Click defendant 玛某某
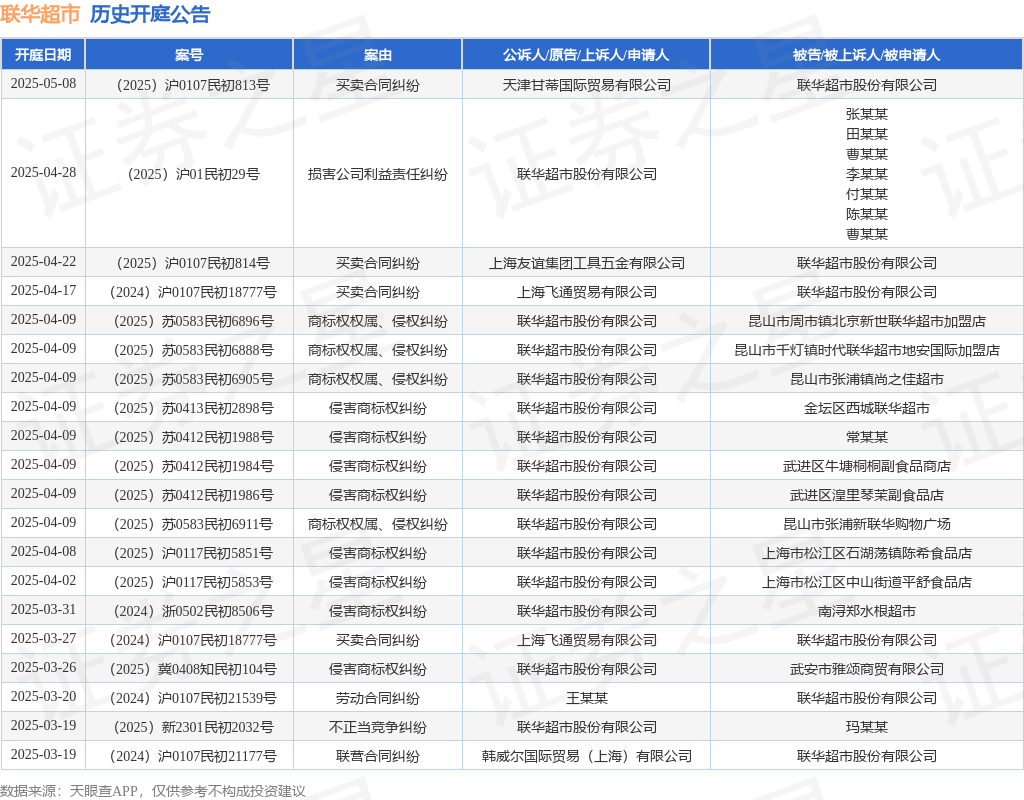The image size is (1024, 800). (867, 727)
